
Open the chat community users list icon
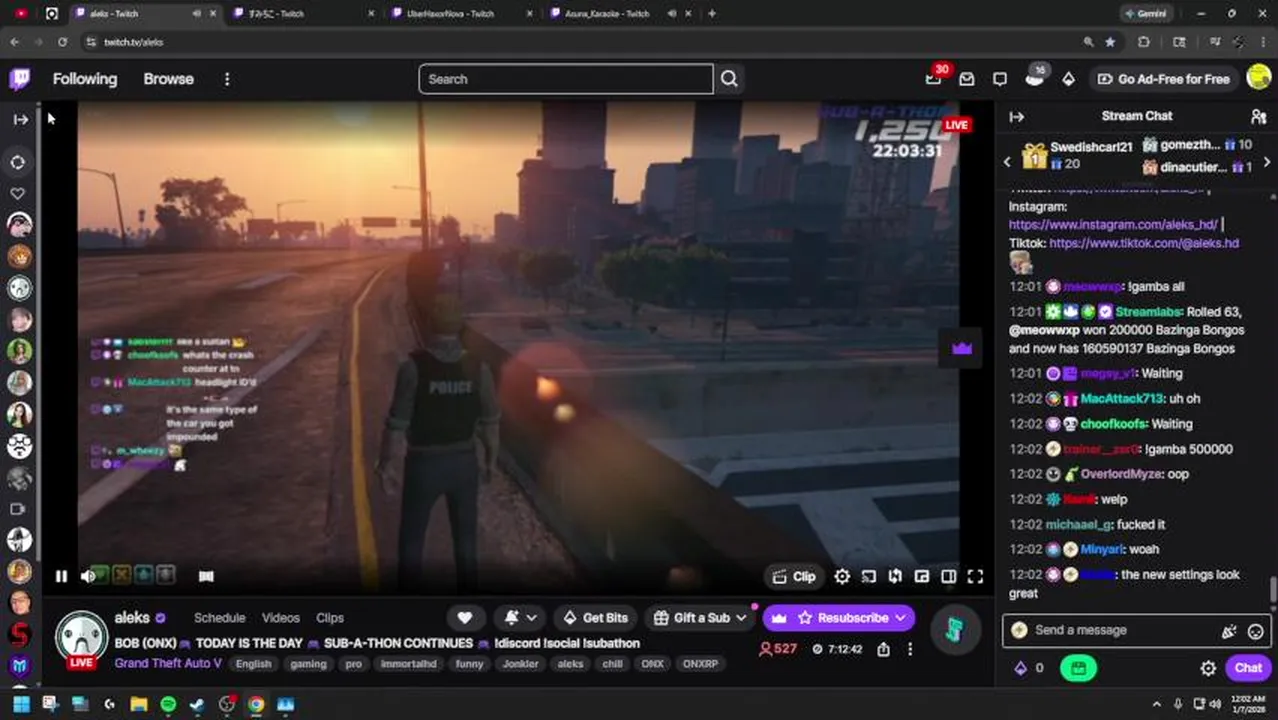pyautogui.click(x=1258, y=117)
